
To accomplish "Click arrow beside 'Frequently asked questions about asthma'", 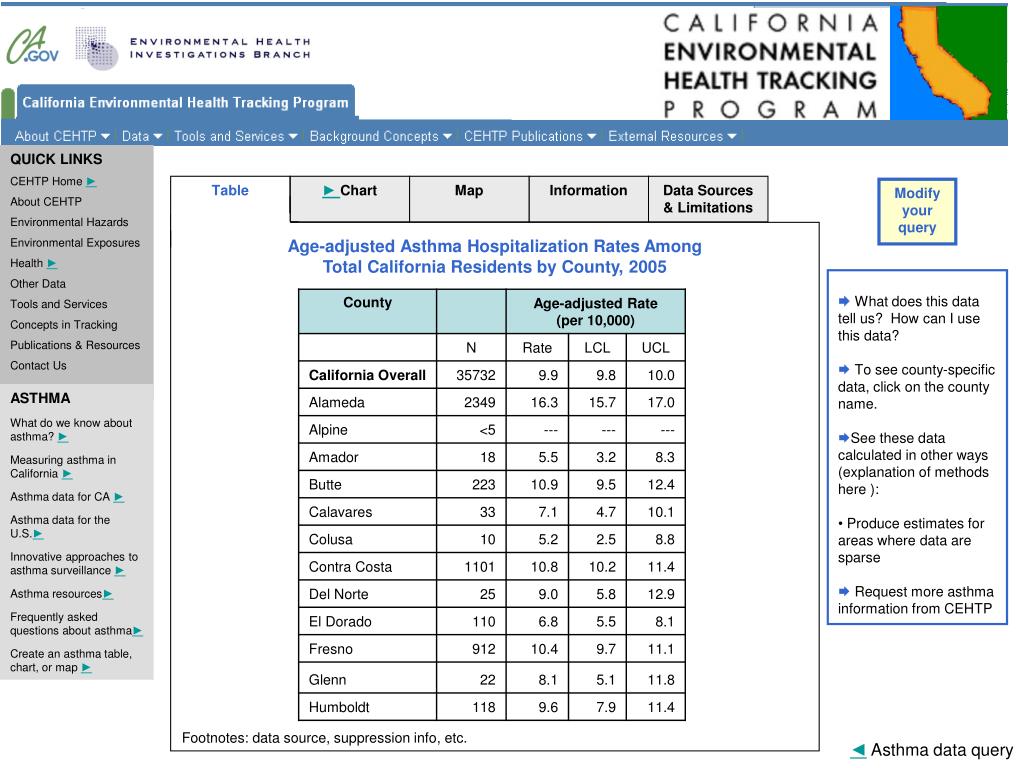I will click(138, 632).
